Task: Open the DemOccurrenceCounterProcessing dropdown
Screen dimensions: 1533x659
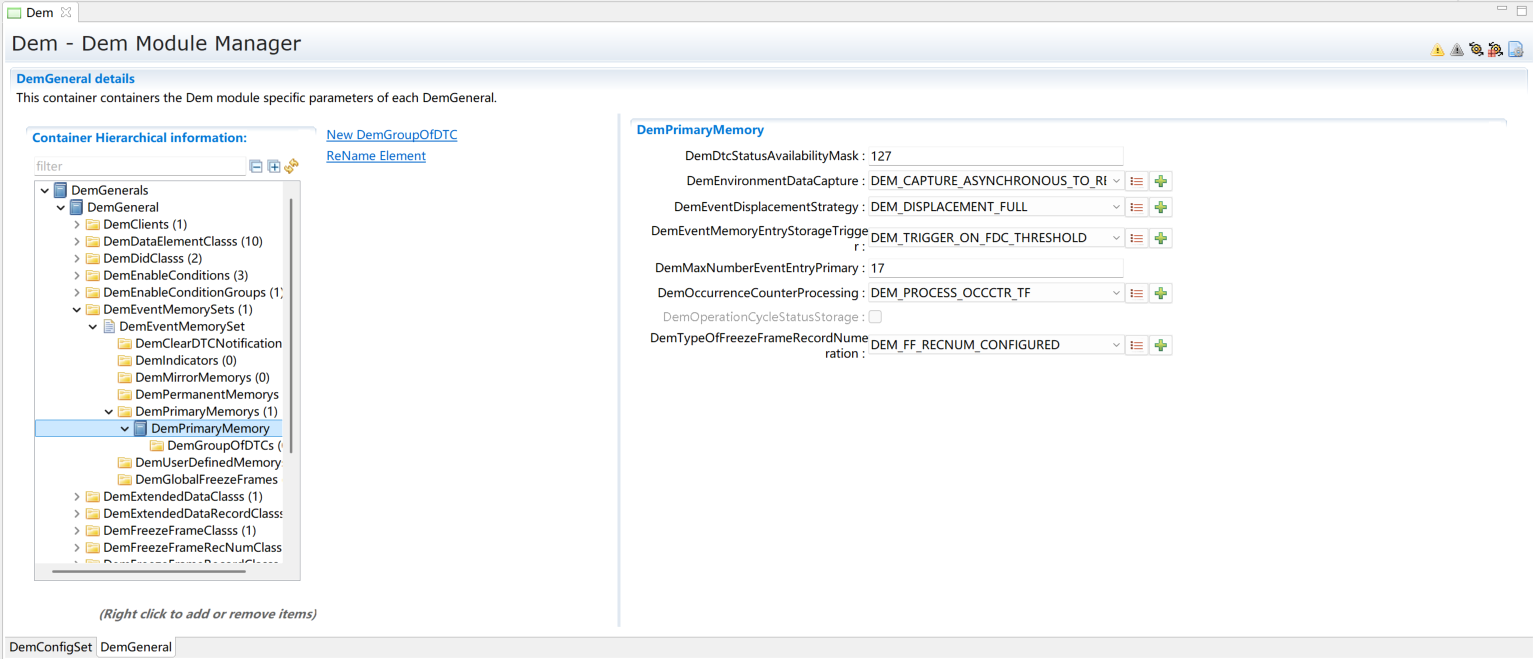Action: click(1116, 294)
